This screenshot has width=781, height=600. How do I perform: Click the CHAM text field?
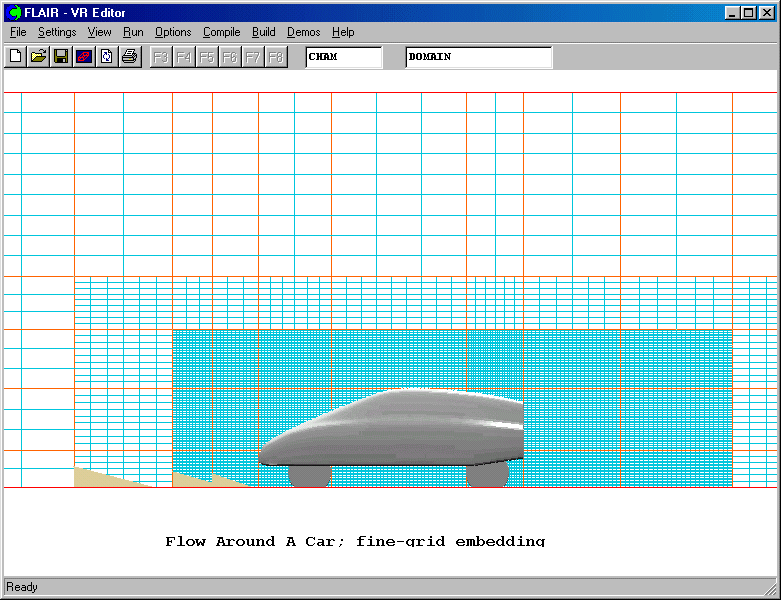pyautogui.click(x=343, y=57)
